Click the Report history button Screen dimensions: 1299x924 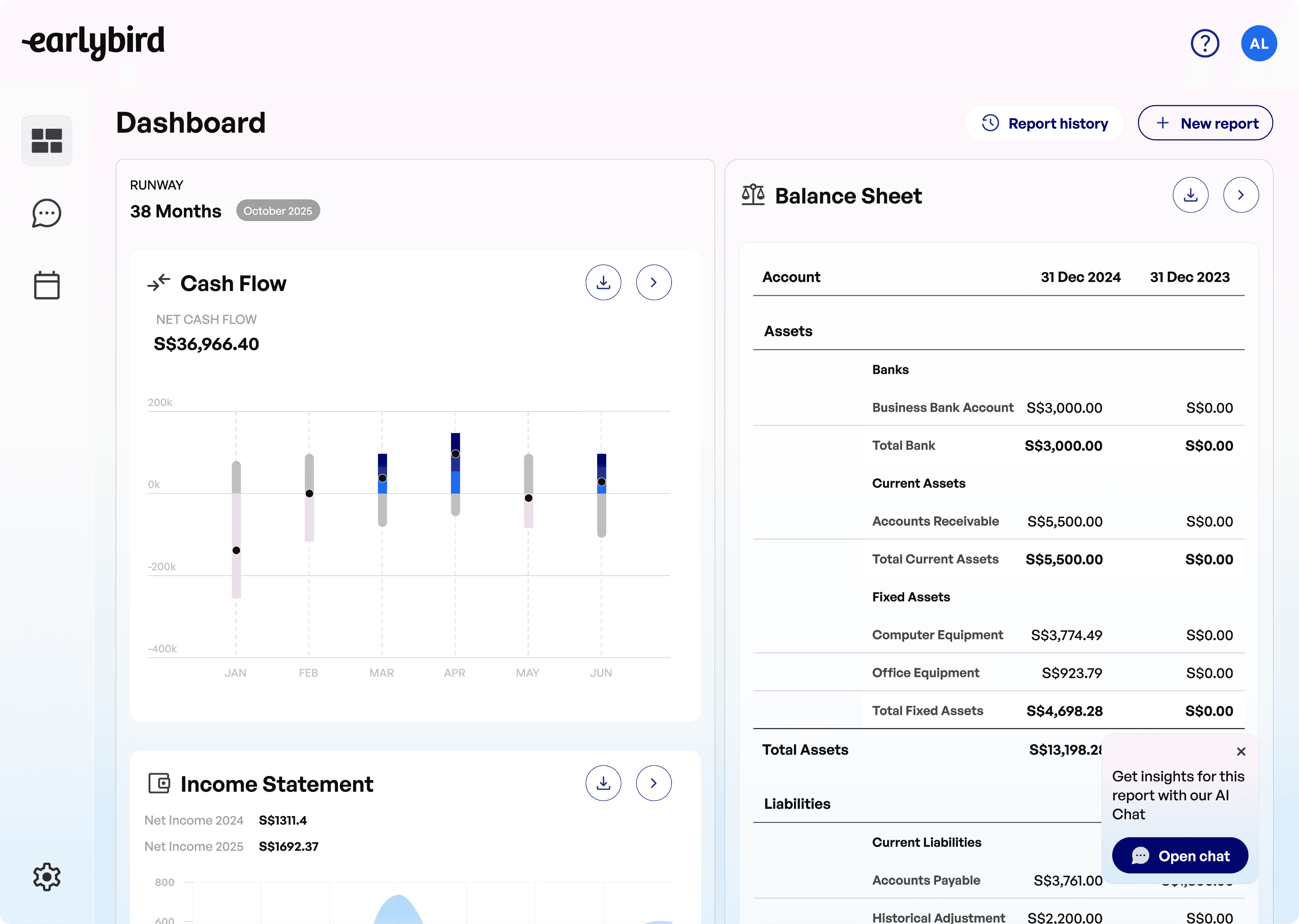pyautogui.click(x=1044, y=123)
